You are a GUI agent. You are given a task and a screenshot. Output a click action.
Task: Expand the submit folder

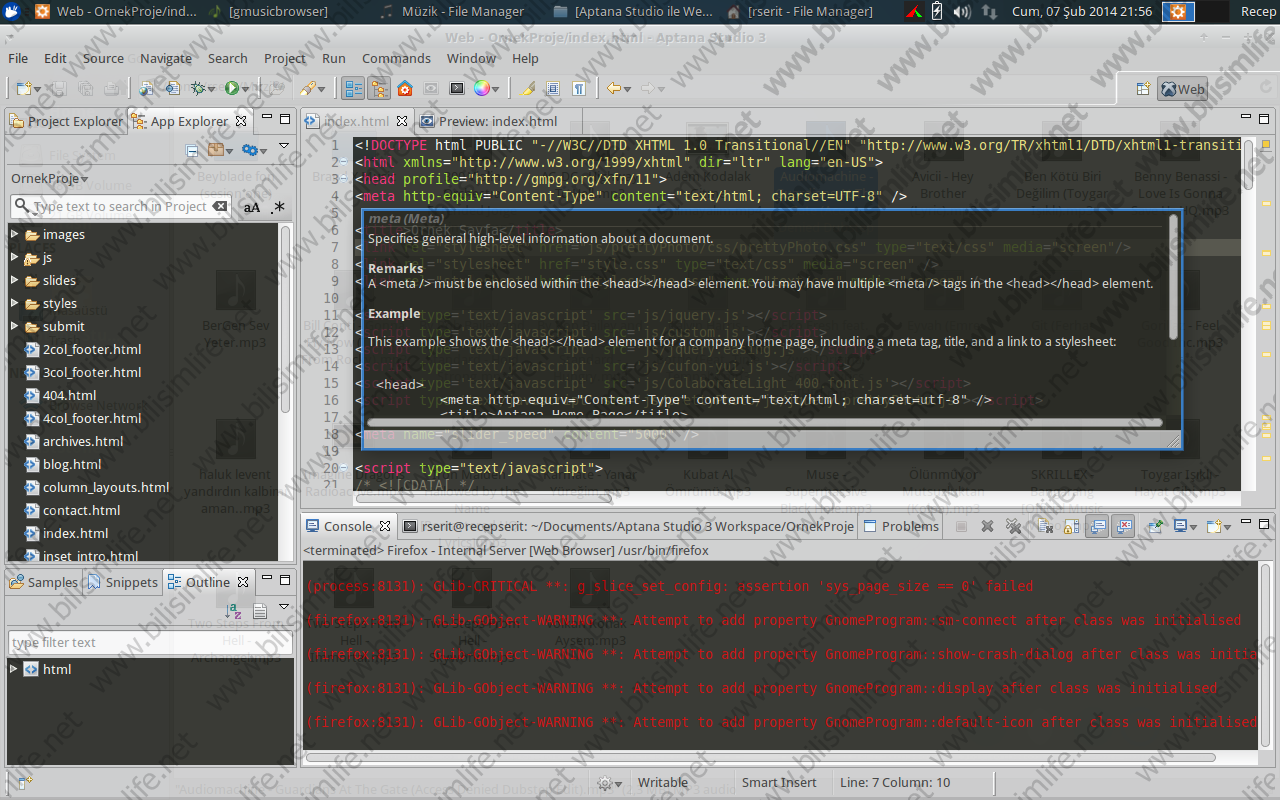(14, 326)
